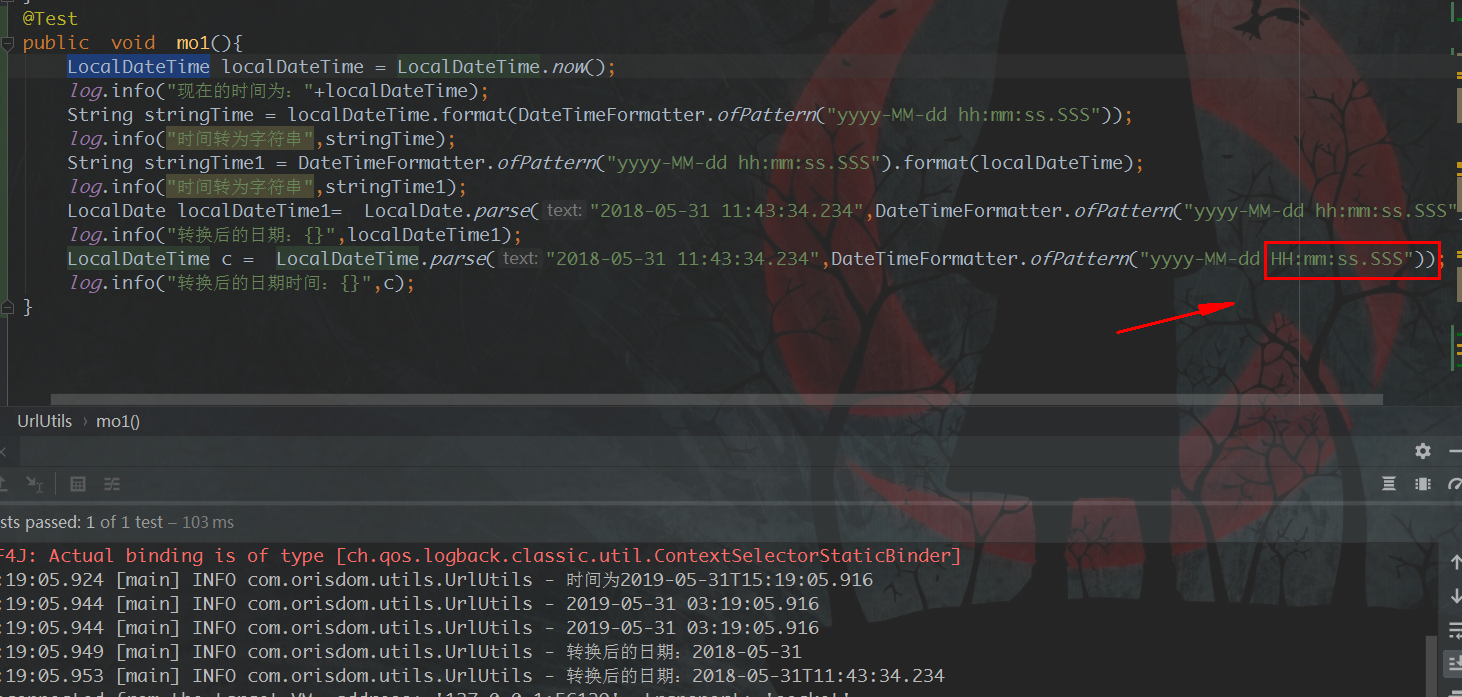Click the gauge icon on the console toolbar
Image resolution: width=1462 pixels, height=697 pixels.
click(1456, 484)
